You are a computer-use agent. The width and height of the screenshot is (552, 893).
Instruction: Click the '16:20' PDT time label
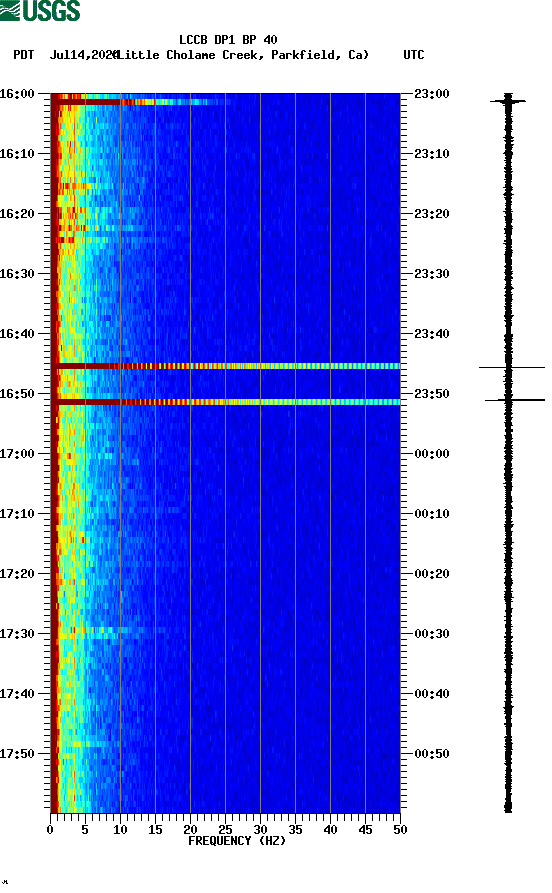pos(17,214)
